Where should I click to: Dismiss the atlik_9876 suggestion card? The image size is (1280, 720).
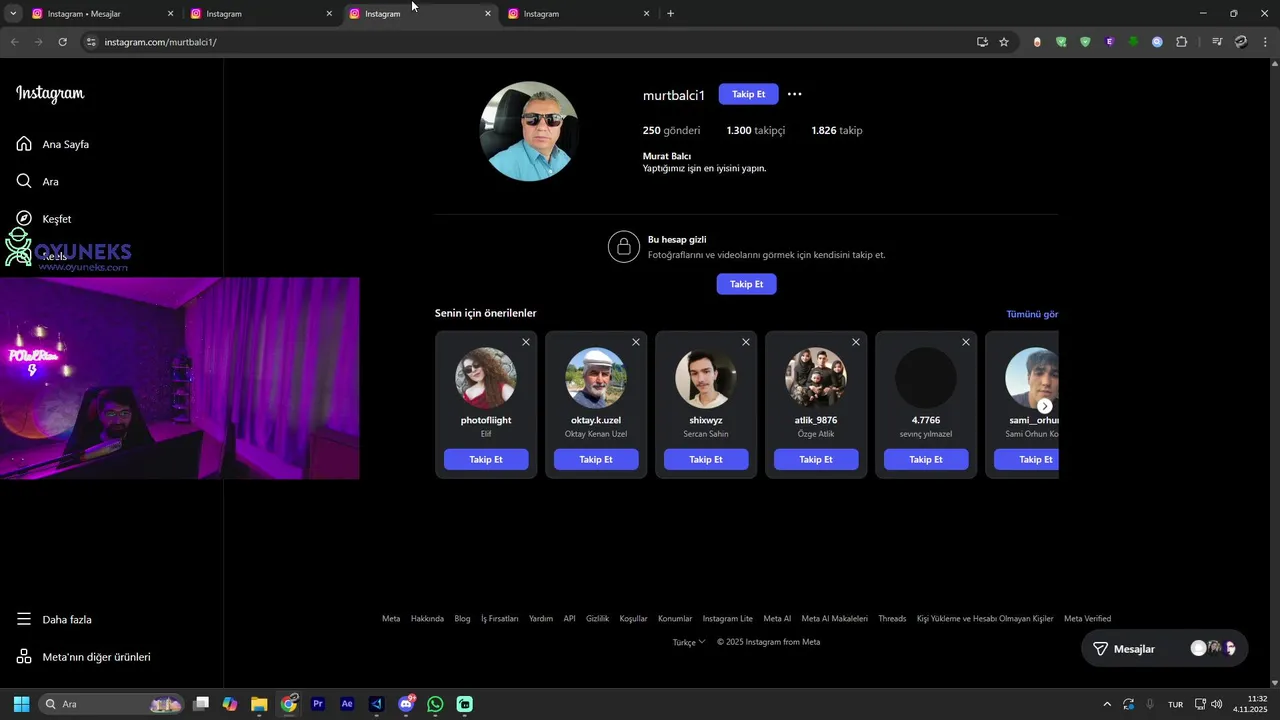(856, 342)
